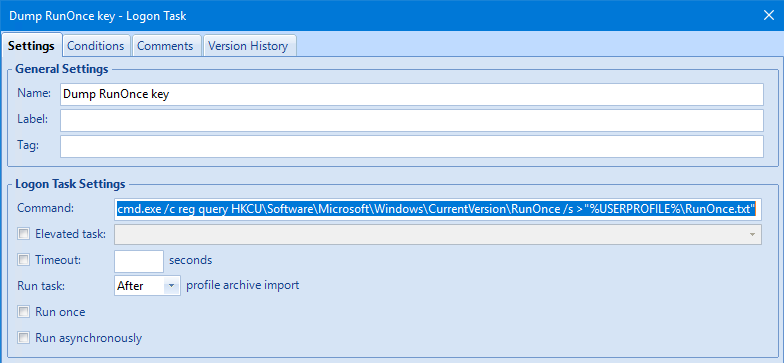Close the Logon Task dialog
Viewport: 784px width, 363px height.
(768, 16)
